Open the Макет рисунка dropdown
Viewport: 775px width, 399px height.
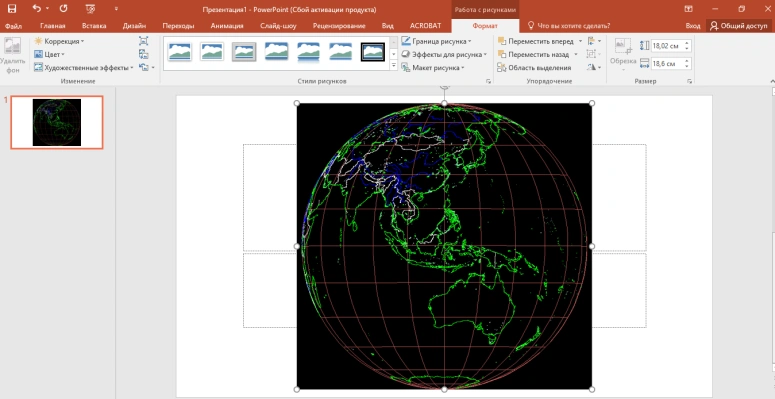coord(433,68)
